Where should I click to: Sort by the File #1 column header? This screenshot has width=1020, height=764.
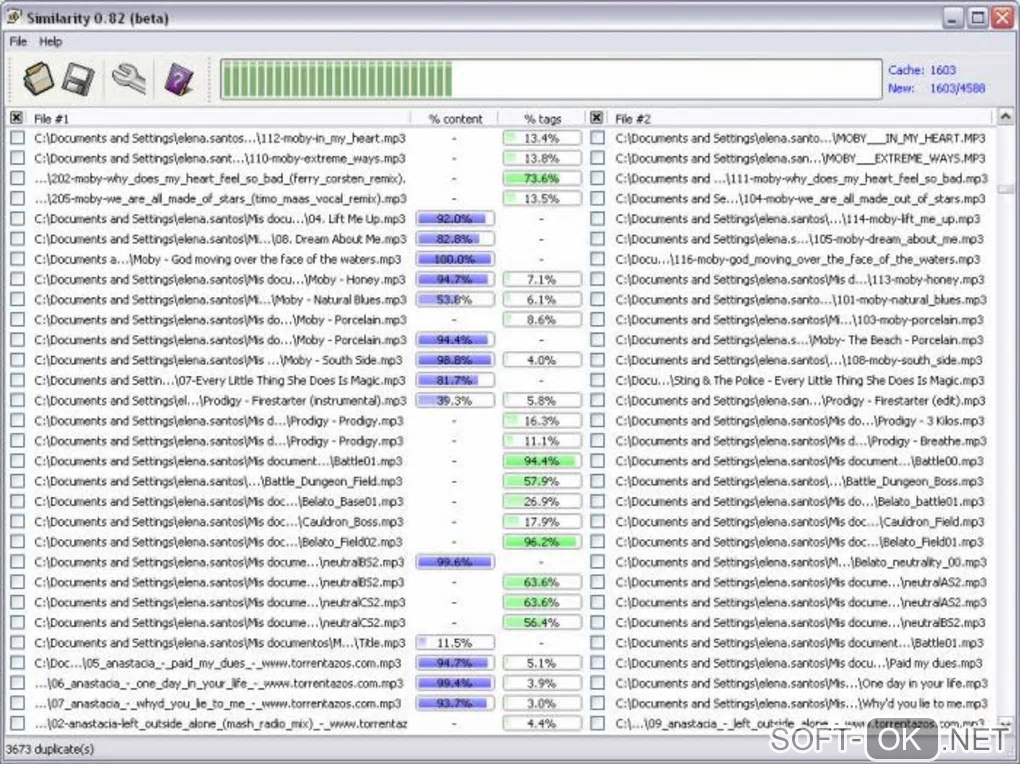click(x=220, y=118)
